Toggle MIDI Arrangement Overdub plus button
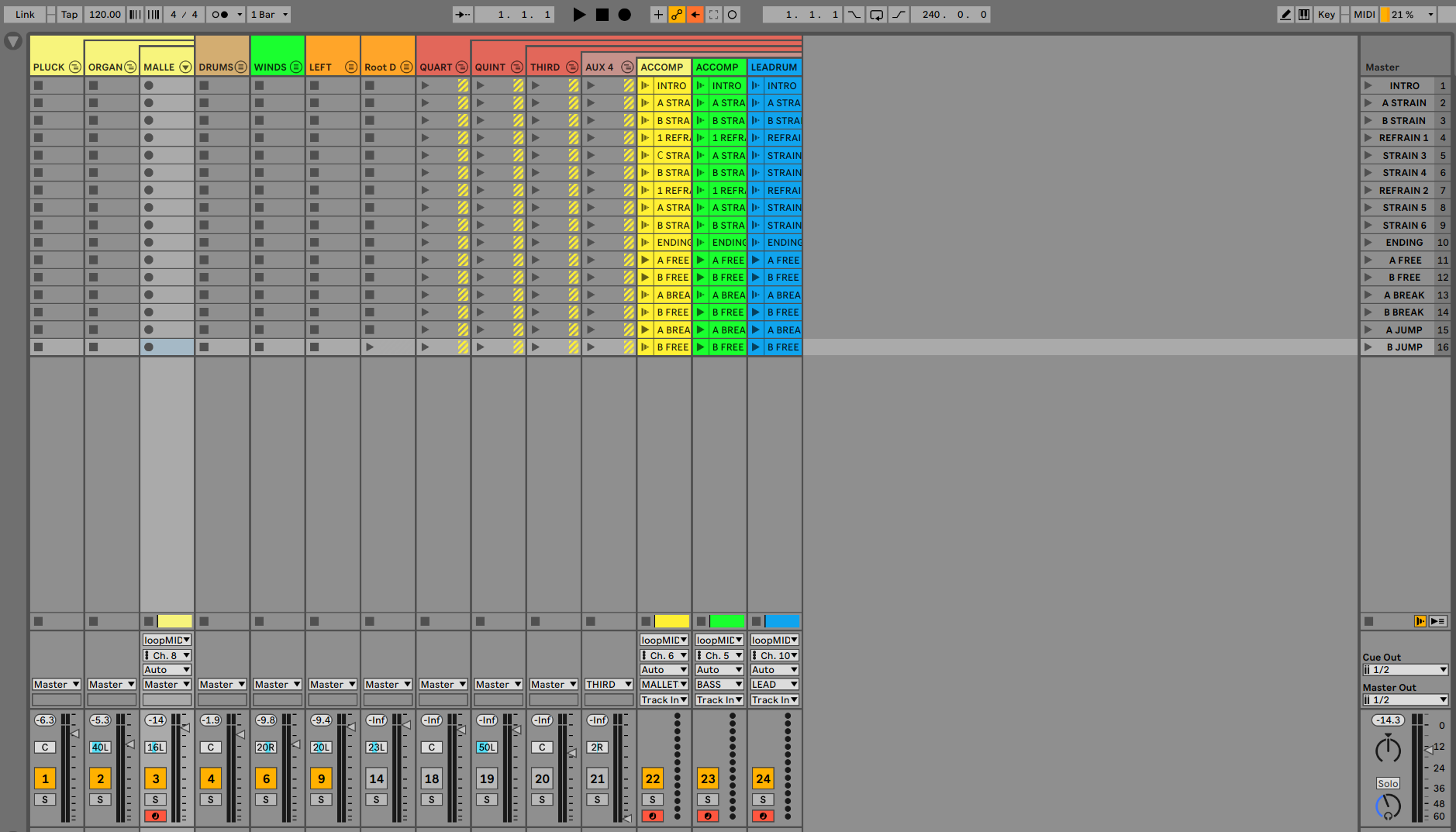1456x832 pixels. tap(658, 15)
